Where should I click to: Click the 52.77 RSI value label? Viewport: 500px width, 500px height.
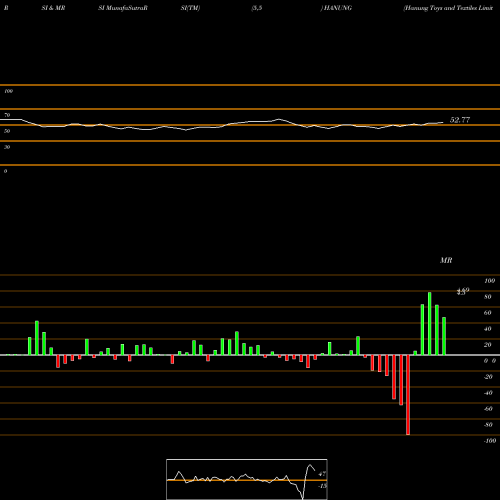pos(460,120)
